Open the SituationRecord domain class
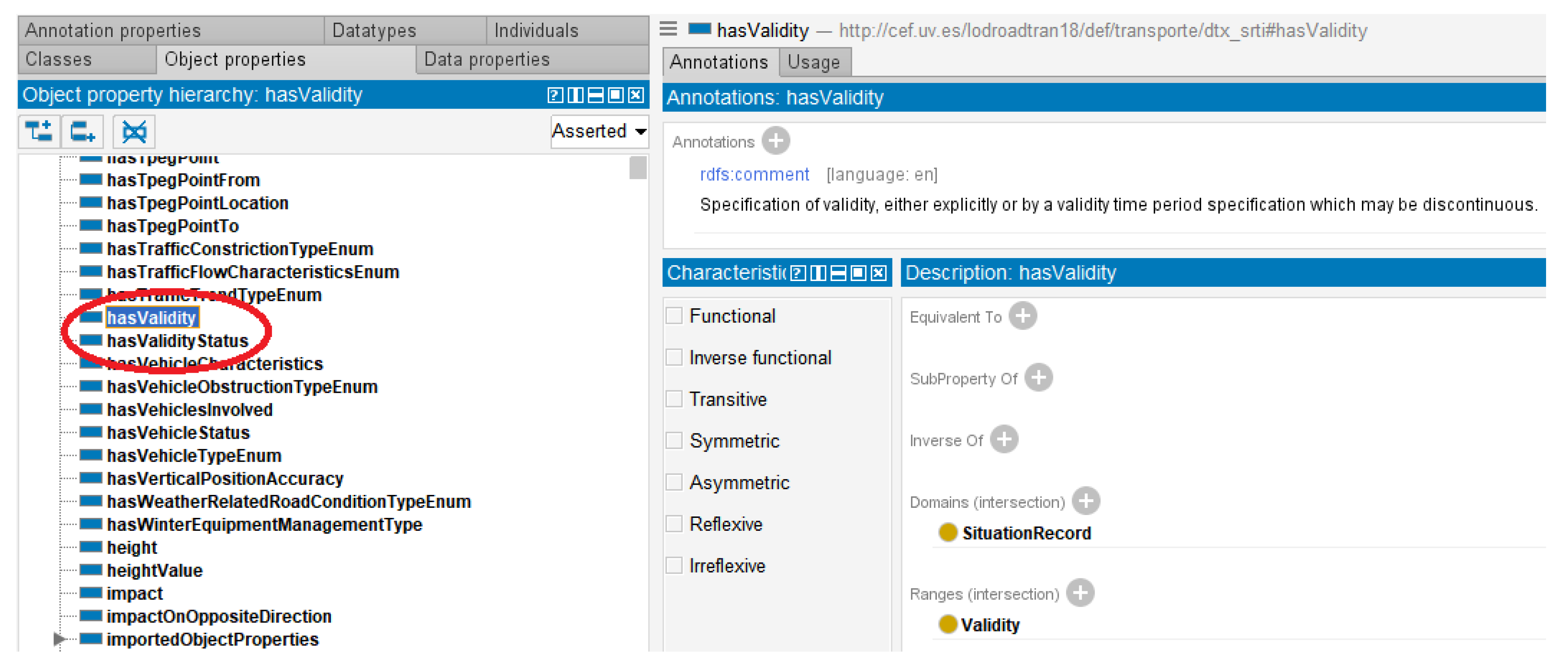The image size is (1568, 671). (1026, 533)
